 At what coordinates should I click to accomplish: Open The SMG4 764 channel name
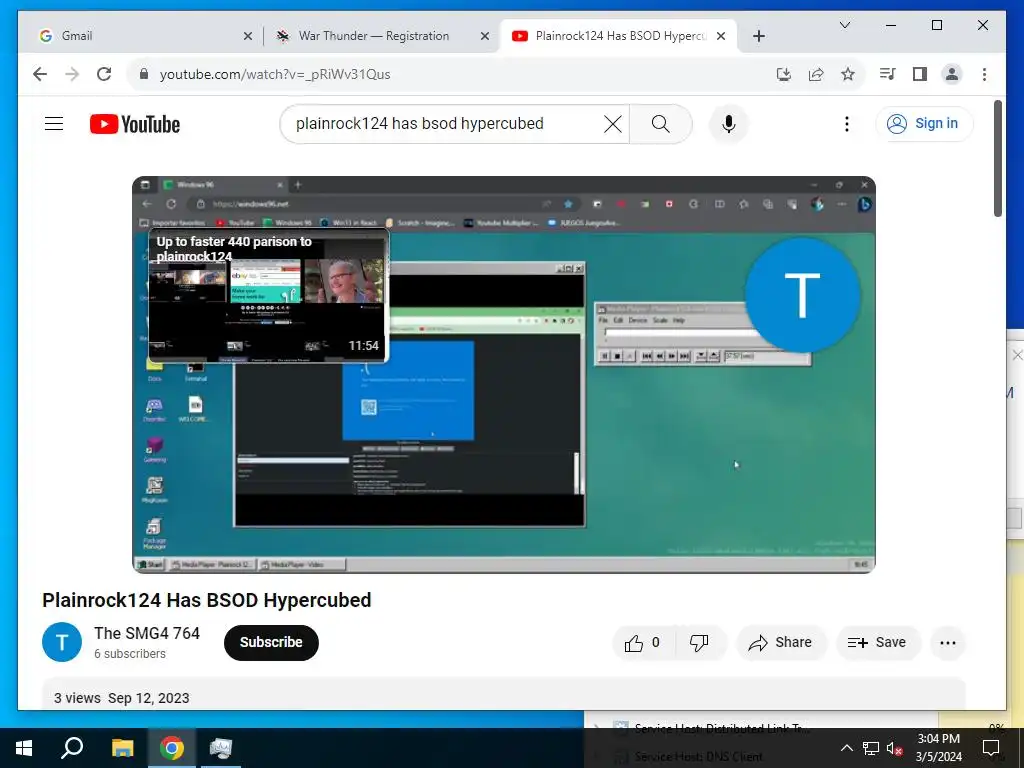pos(147,633)
